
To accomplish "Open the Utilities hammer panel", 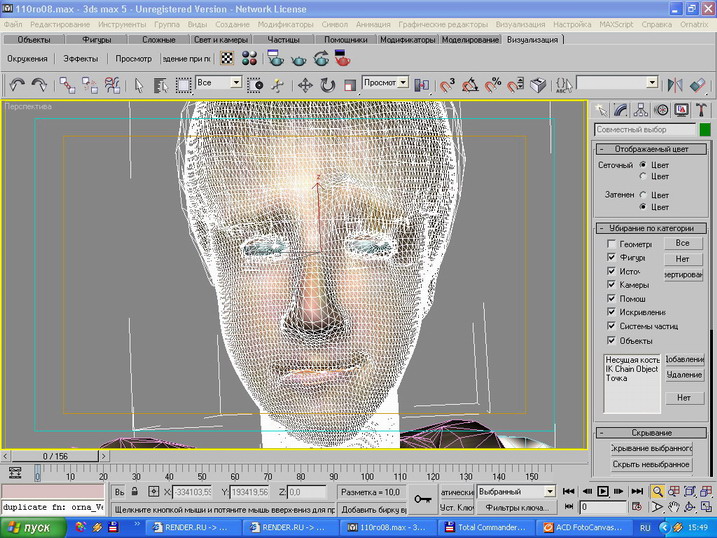I will click(702, 110).
